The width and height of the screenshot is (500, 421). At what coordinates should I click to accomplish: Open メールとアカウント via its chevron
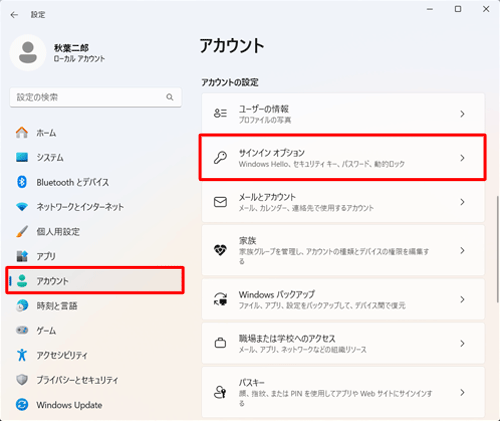point(462,202)
